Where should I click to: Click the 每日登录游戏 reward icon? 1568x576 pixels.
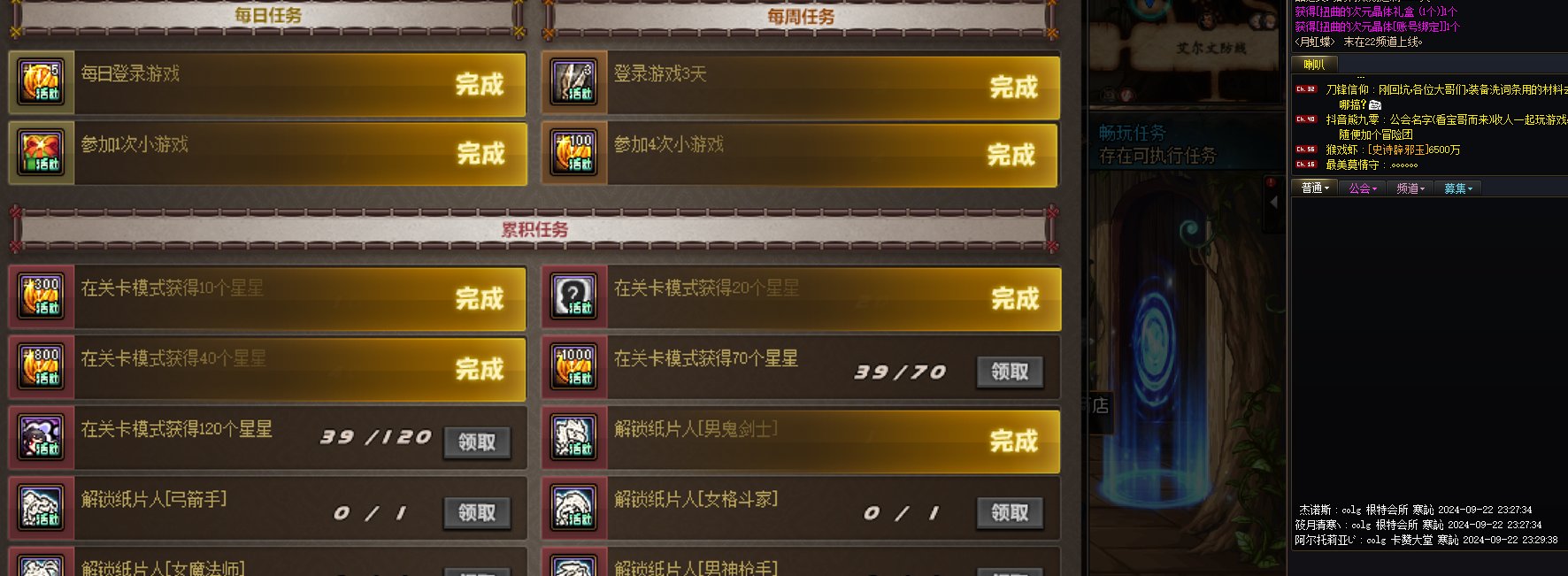(41, 82)
